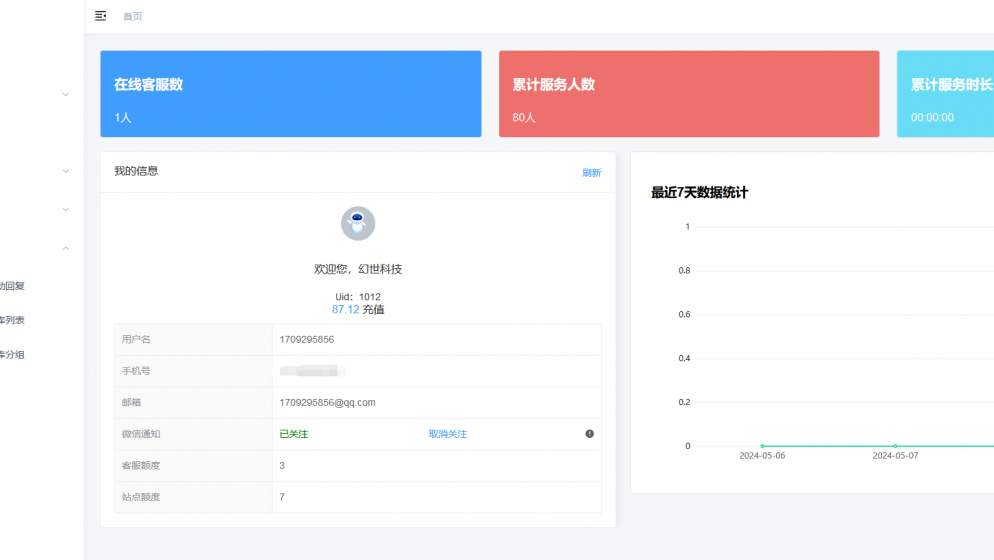The image size is (994, 560).
Task: Click the sidebar collapse hamburger icon
Action: click(x=100, y=16)
